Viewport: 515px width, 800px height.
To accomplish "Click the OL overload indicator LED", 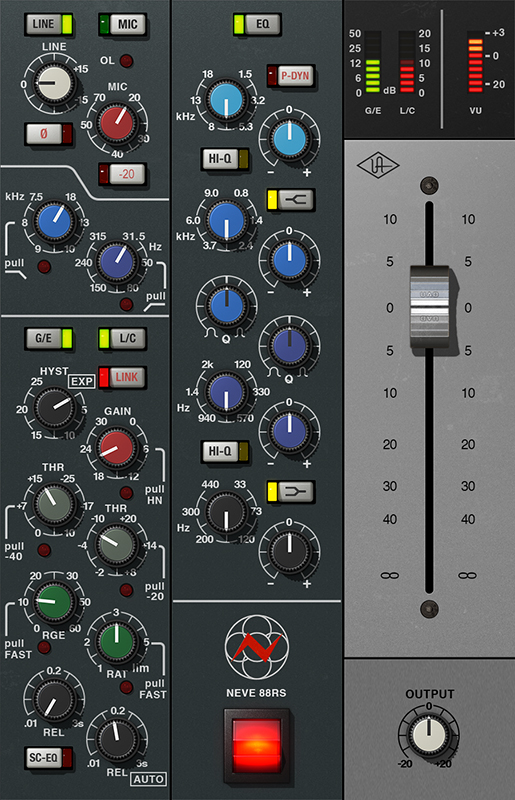I will (x=126, y=61).
